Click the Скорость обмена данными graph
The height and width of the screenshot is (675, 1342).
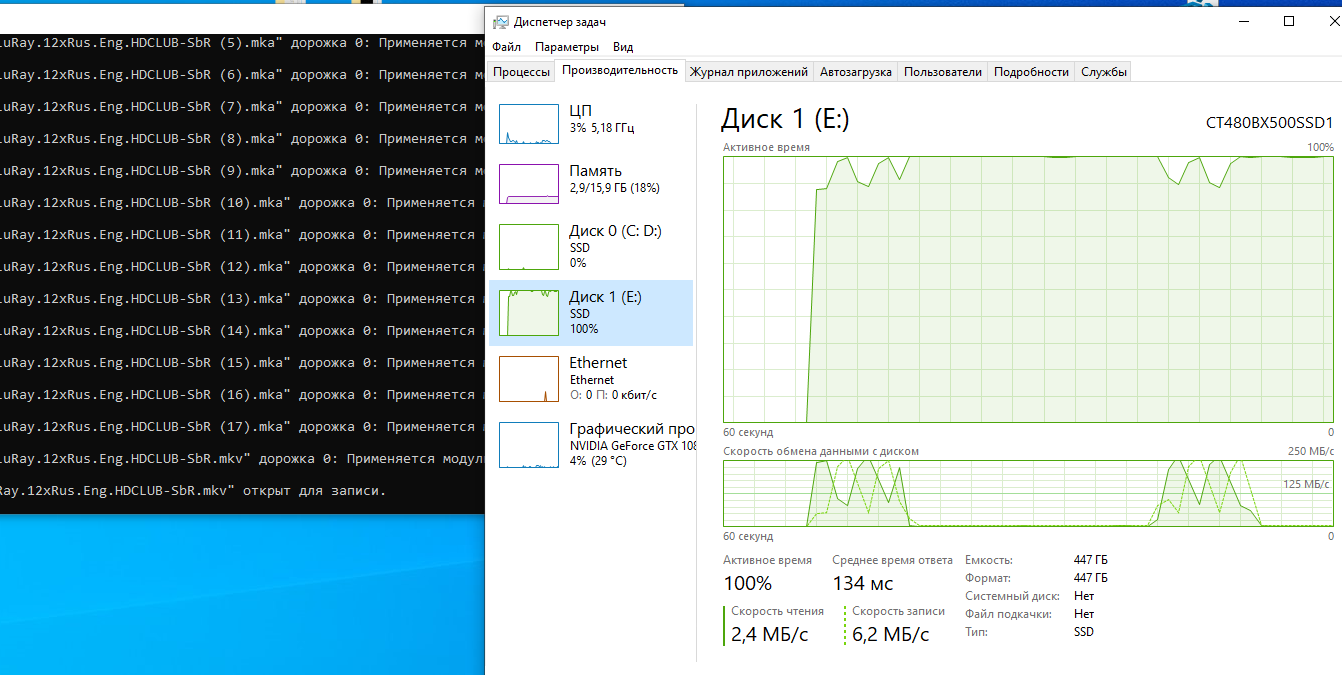(x=1028, y=493)
